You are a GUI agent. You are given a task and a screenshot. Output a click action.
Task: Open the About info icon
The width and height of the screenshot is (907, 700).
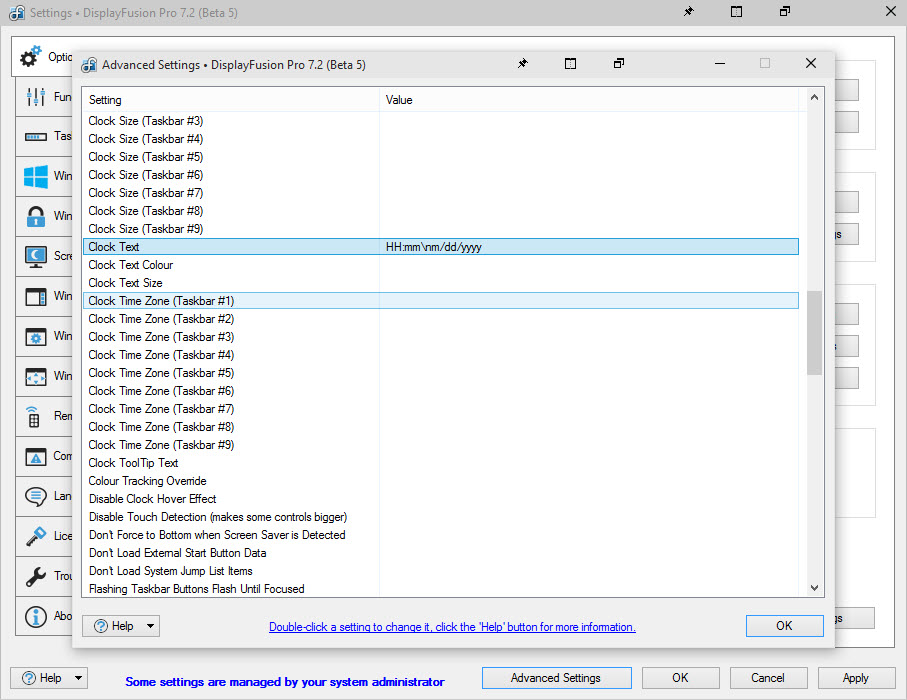(x=36, y=617)
